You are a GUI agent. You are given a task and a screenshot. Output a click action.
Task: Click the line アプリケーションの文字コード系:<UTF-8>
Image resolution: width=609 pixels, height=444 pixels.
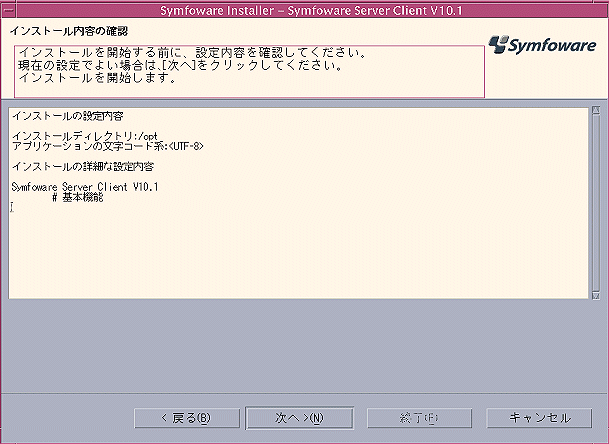pyautogui.click(x=108, y=146)
